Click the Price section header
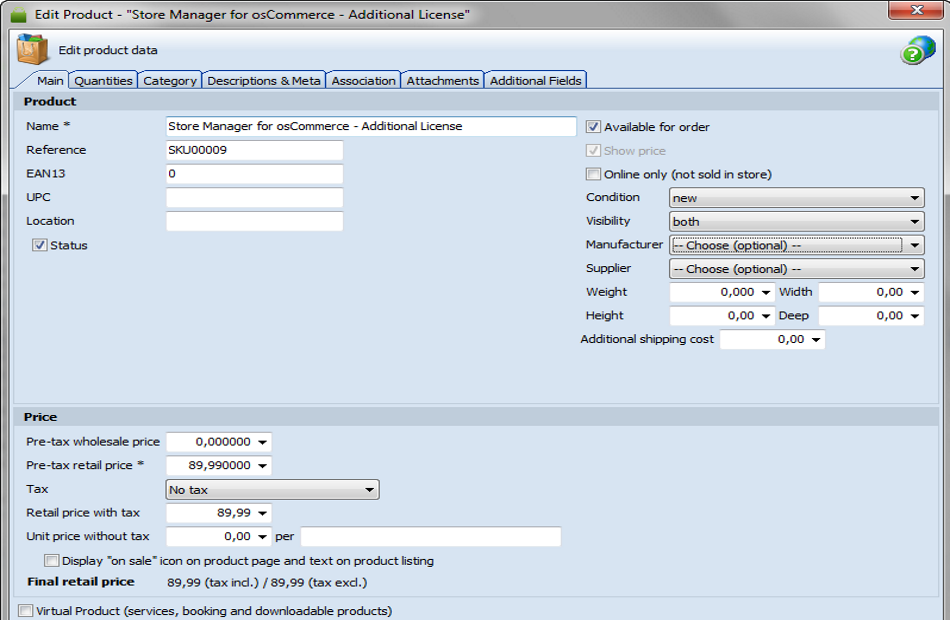The image size is (950, 620). point(476,417)
